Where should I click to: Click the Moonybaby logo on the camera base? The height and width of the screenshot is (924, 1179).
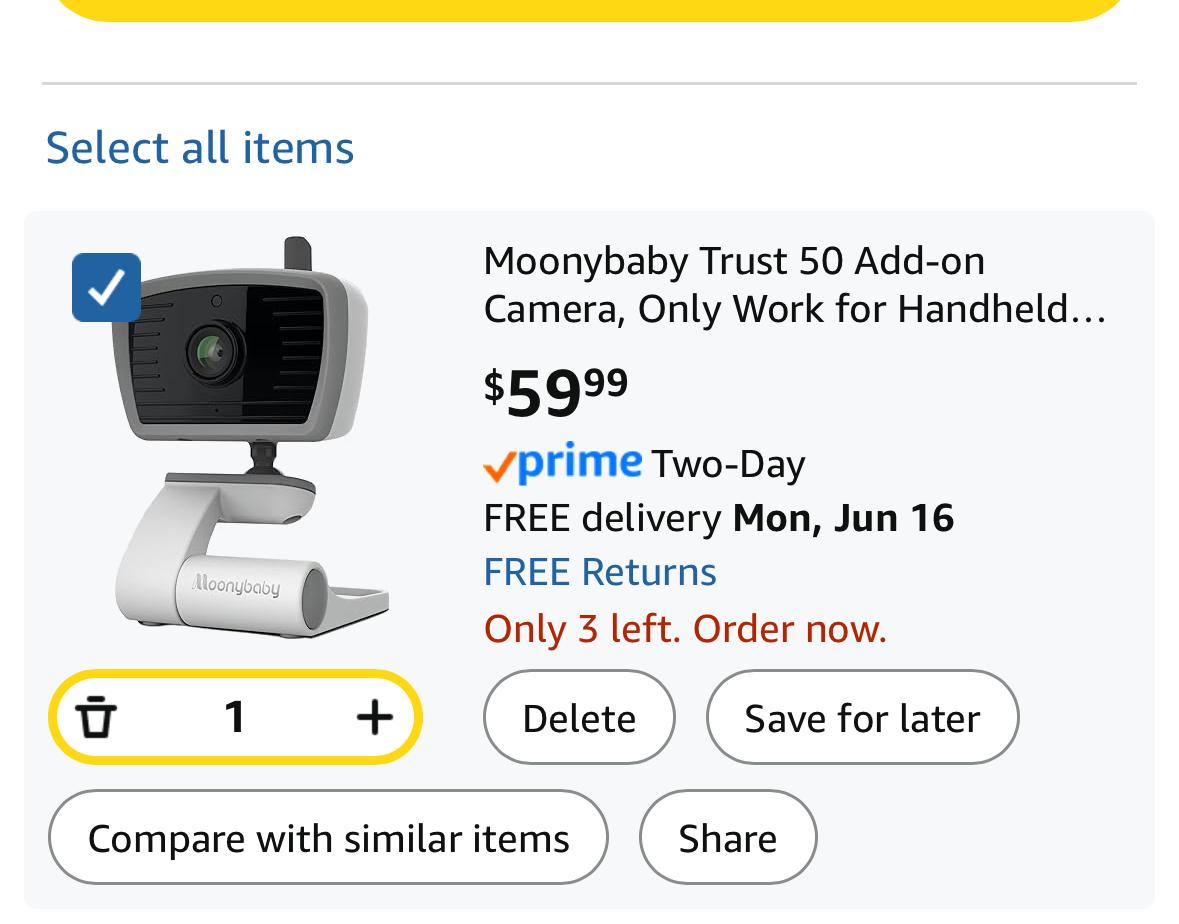pos(235,585)
